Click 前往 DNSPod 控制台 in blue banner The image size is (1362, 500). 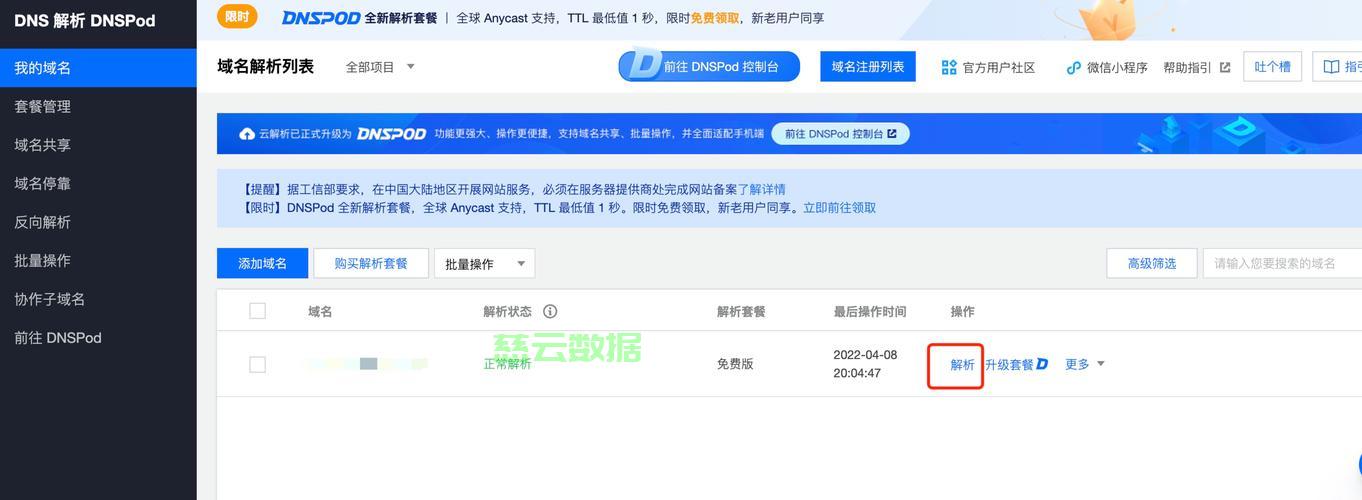(x=840, y=133)
